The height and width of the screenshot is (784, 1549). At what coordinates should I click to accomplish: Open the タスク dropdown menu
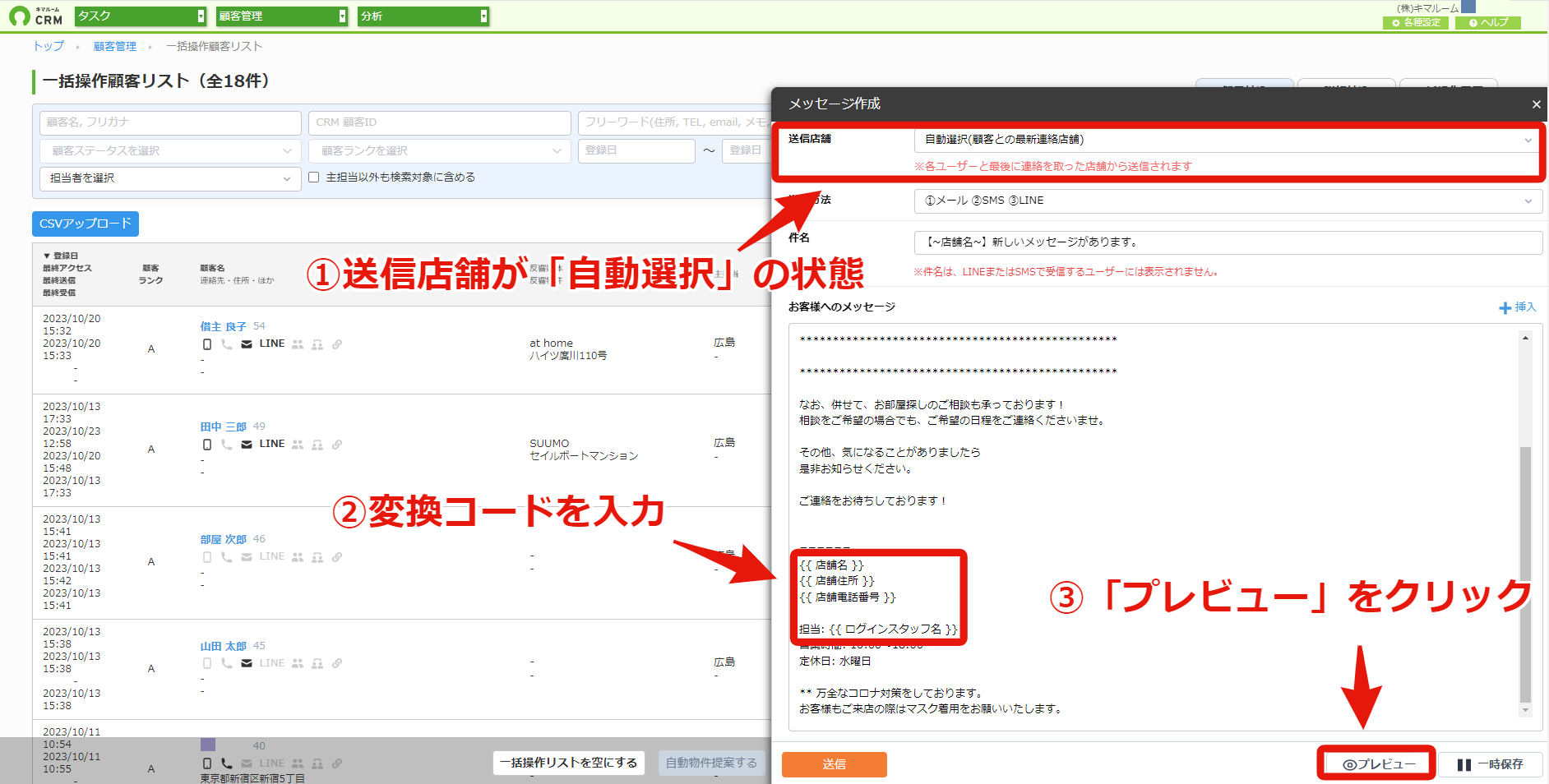point(140,16)
